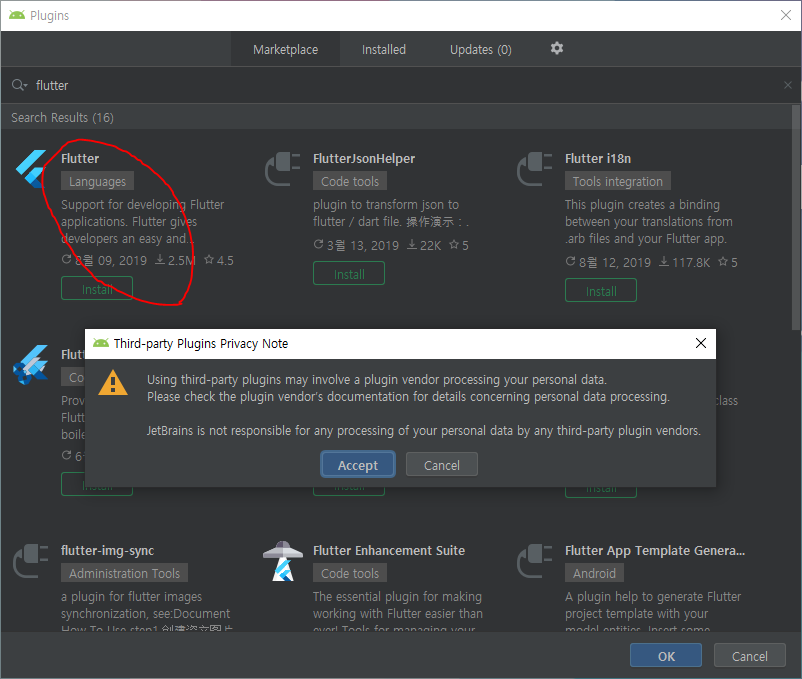This screenshot has width=802, height=679.
Task: Switch to the Marketplace tab
Action: point(285,50)
